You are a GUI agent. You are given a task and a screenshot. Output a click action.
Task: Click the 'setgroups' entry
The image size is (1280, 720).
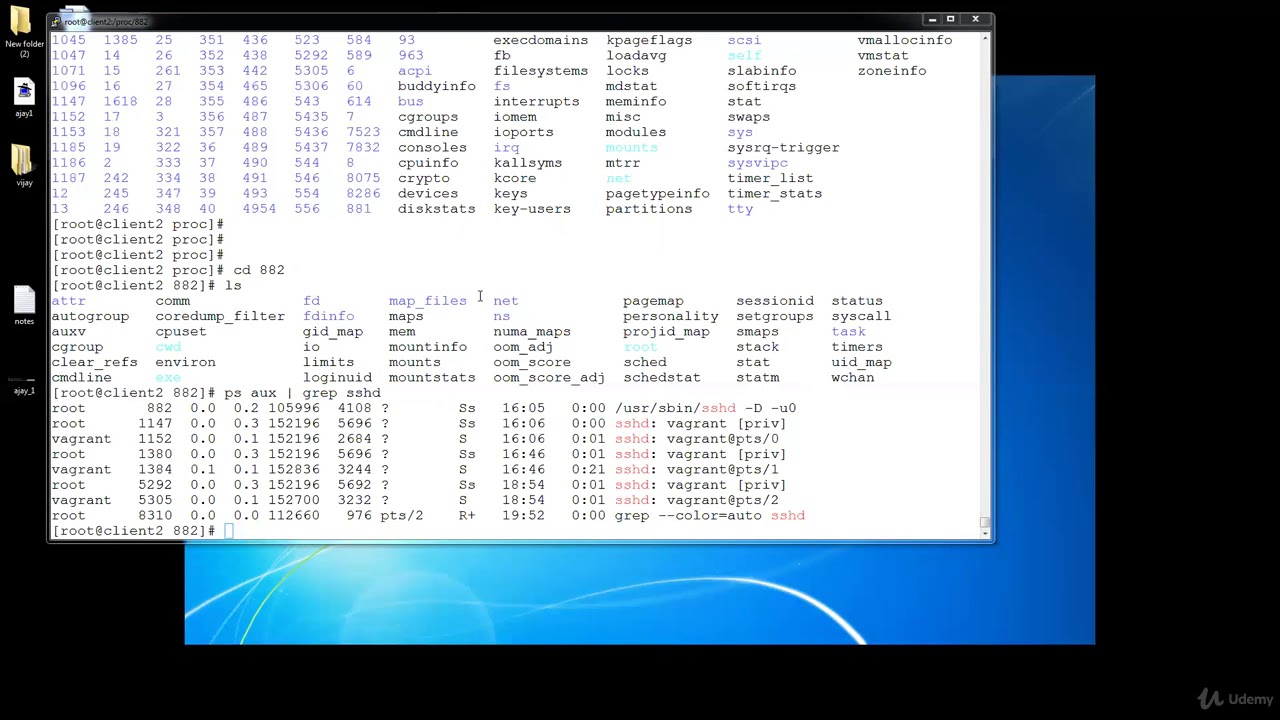[x=775, y=316]
